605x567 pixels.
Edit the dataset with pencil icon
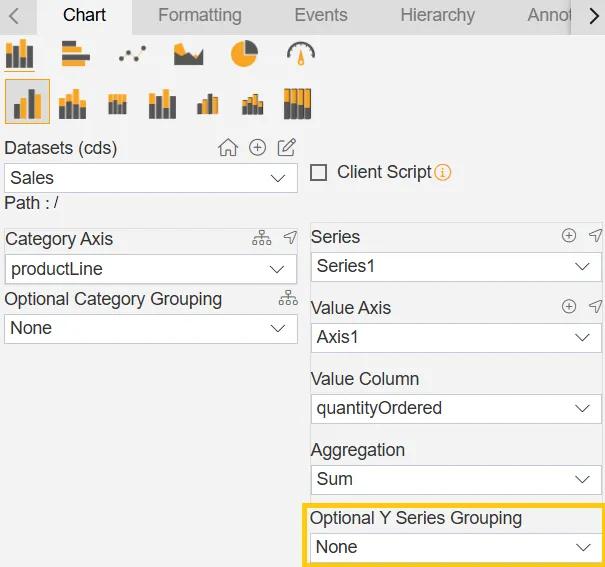pyautogui.click(x=287, y=147)
